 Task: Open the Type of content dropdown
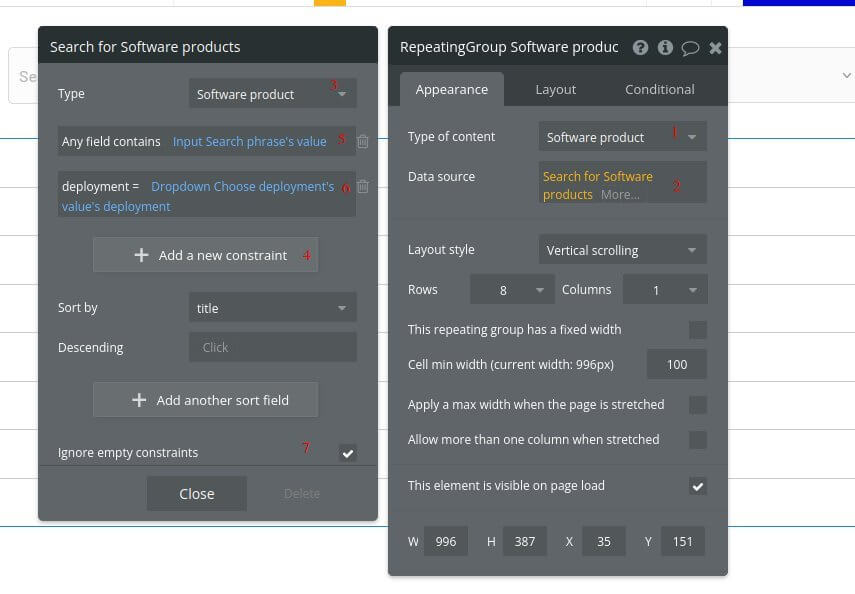622,137
